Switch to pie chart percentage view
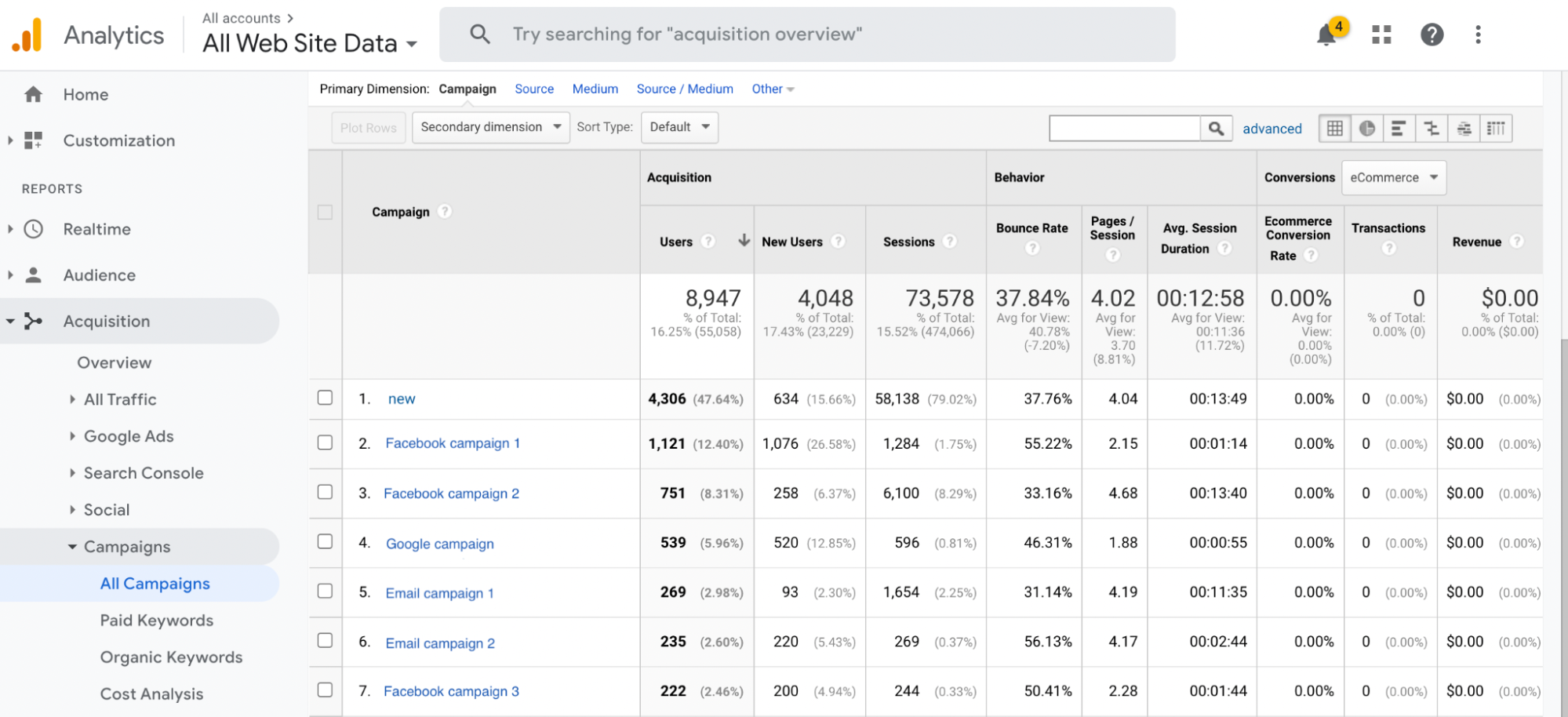Screen dimensions: 1568x717 pos(1367,128)
